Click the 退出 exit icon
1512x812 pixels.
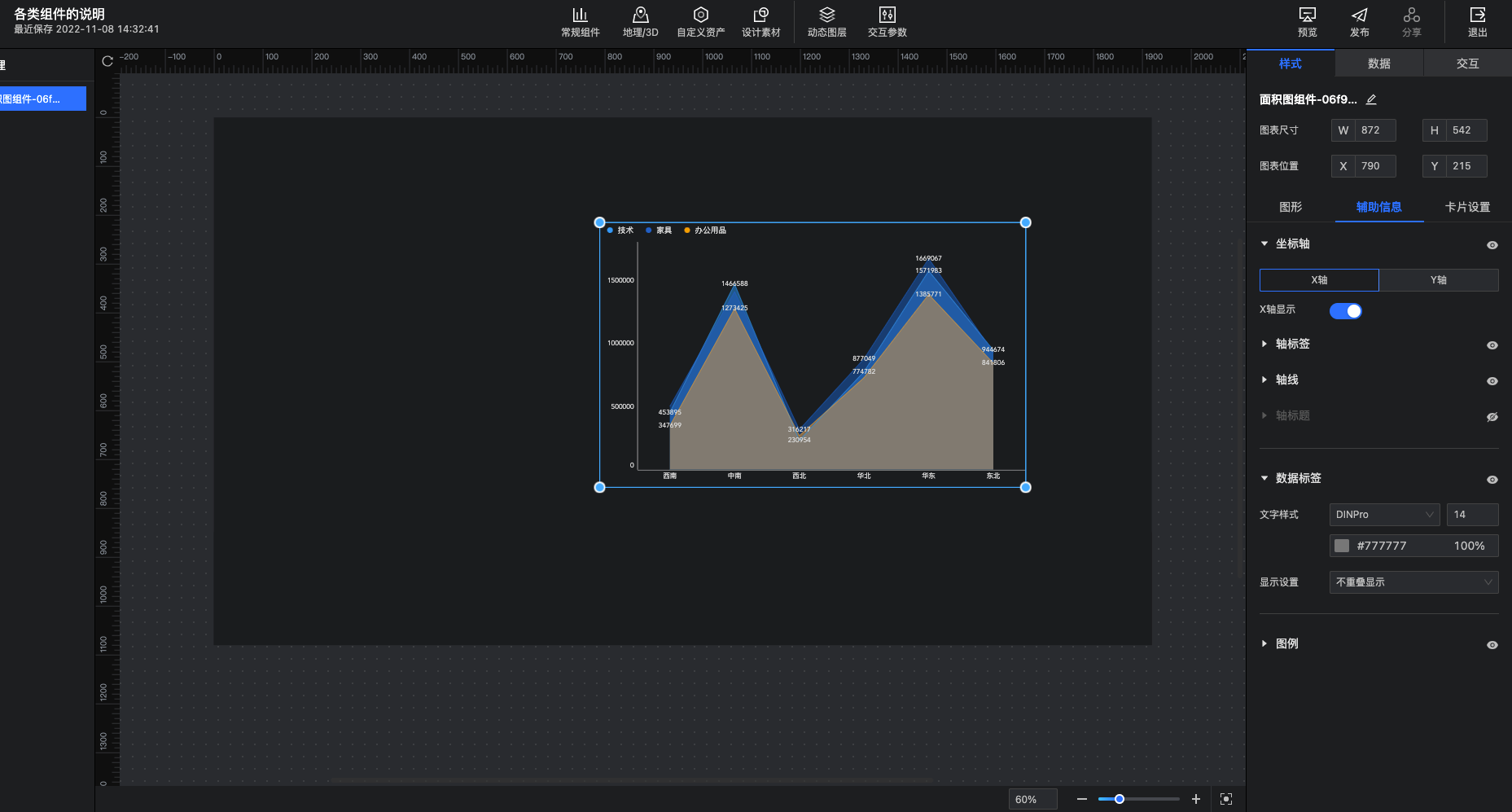tap(1477, 15)
